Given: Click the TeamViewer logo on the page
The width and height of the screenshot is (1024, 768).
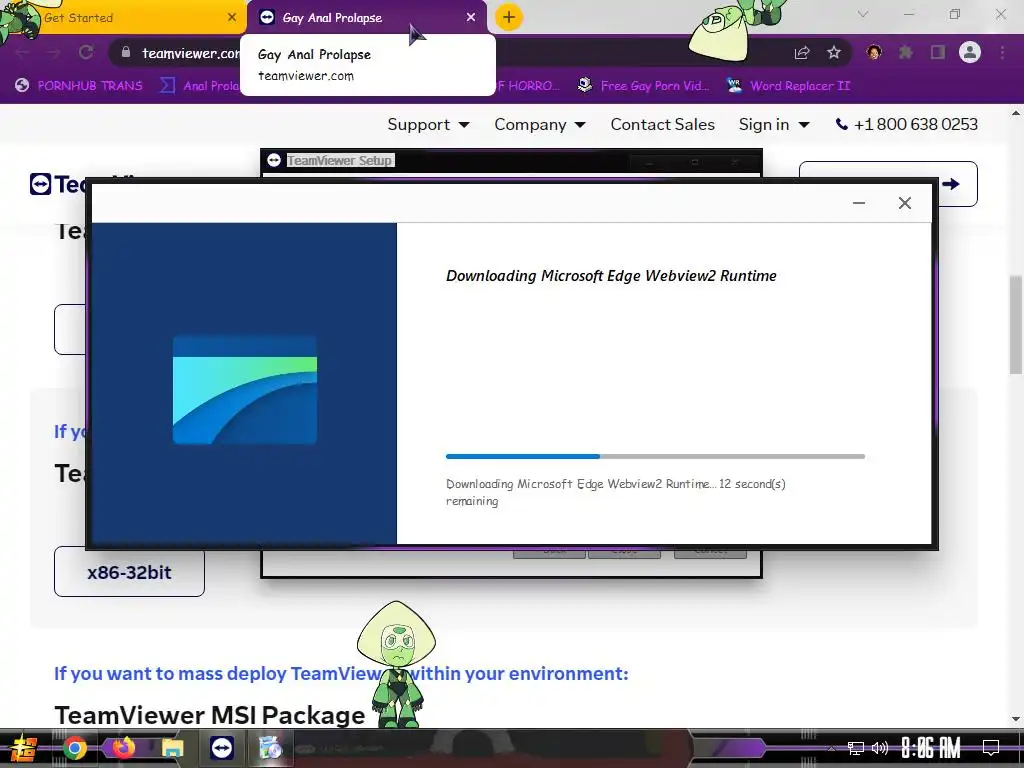Looking at the screenshot, I should [57, 184].
